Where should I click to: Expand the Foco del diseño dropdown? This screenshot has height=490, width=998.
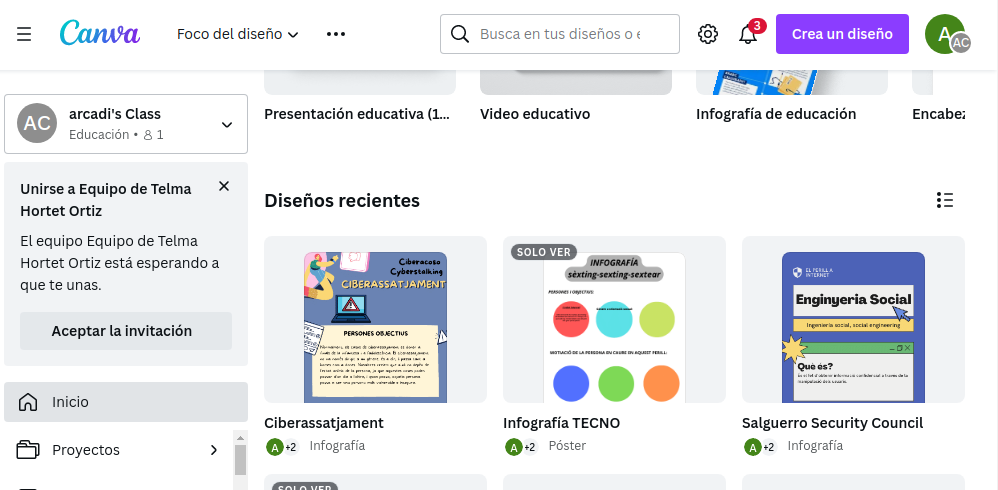point(238,34)
